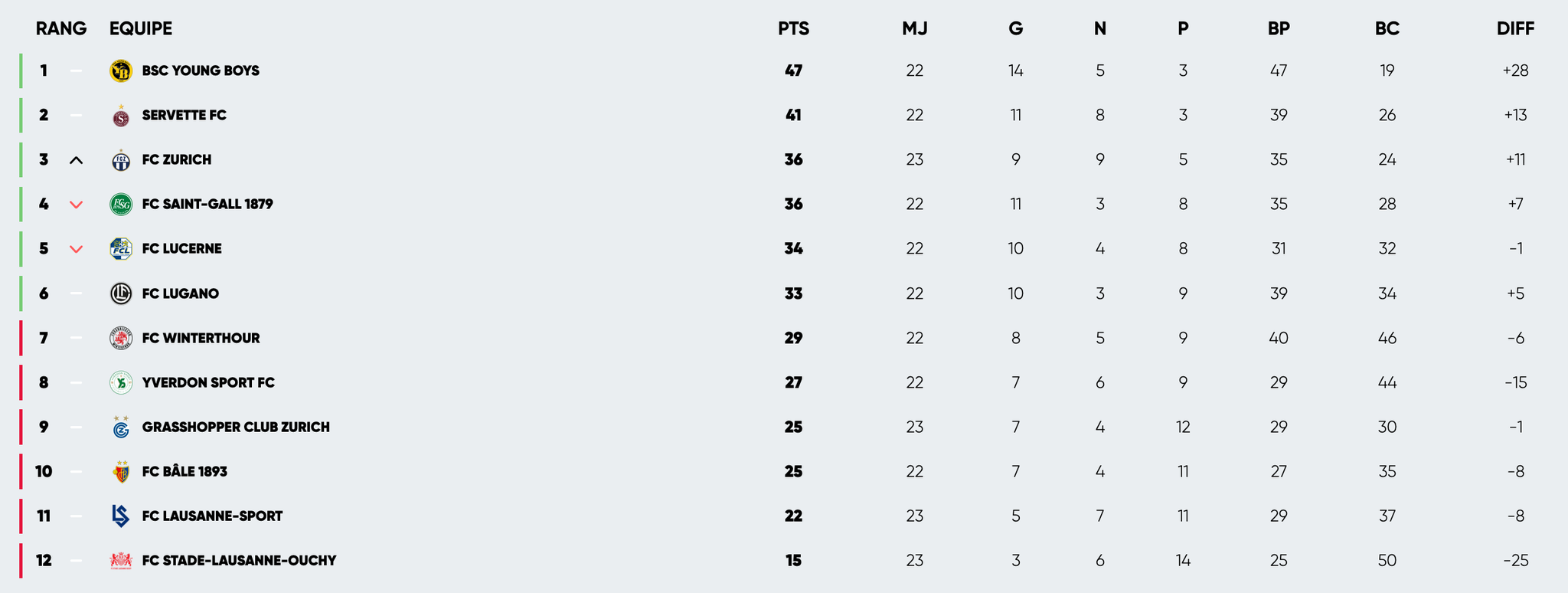Viewport: 1568px width, 593px height.
Task: Select the MJ column header
Action: (x=914, y=28)
